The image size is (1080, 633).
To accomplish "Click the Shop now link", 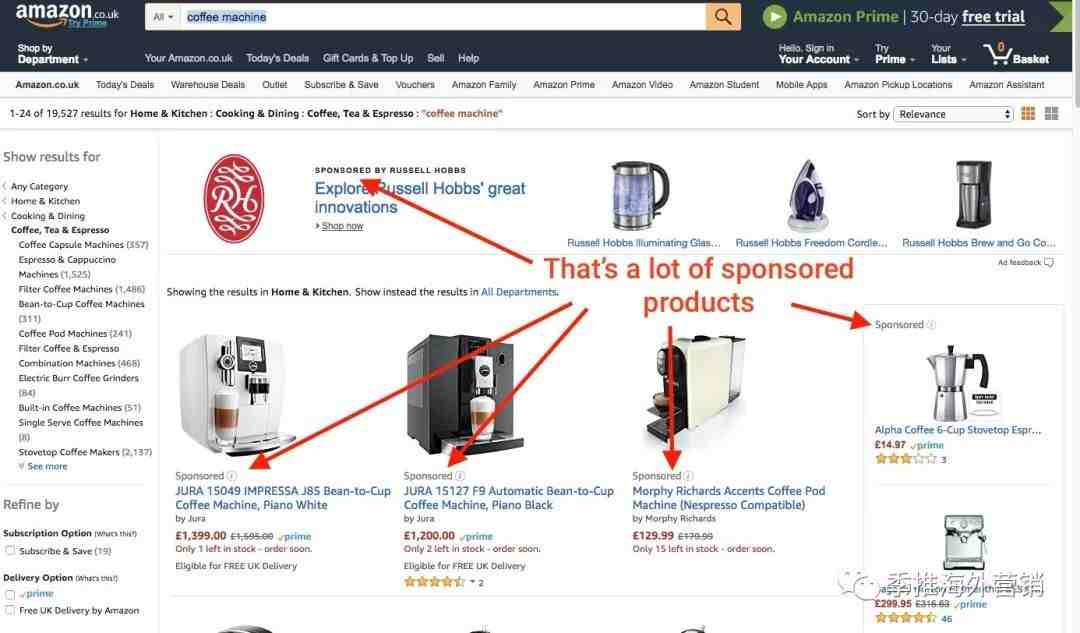I will point(342,226).
